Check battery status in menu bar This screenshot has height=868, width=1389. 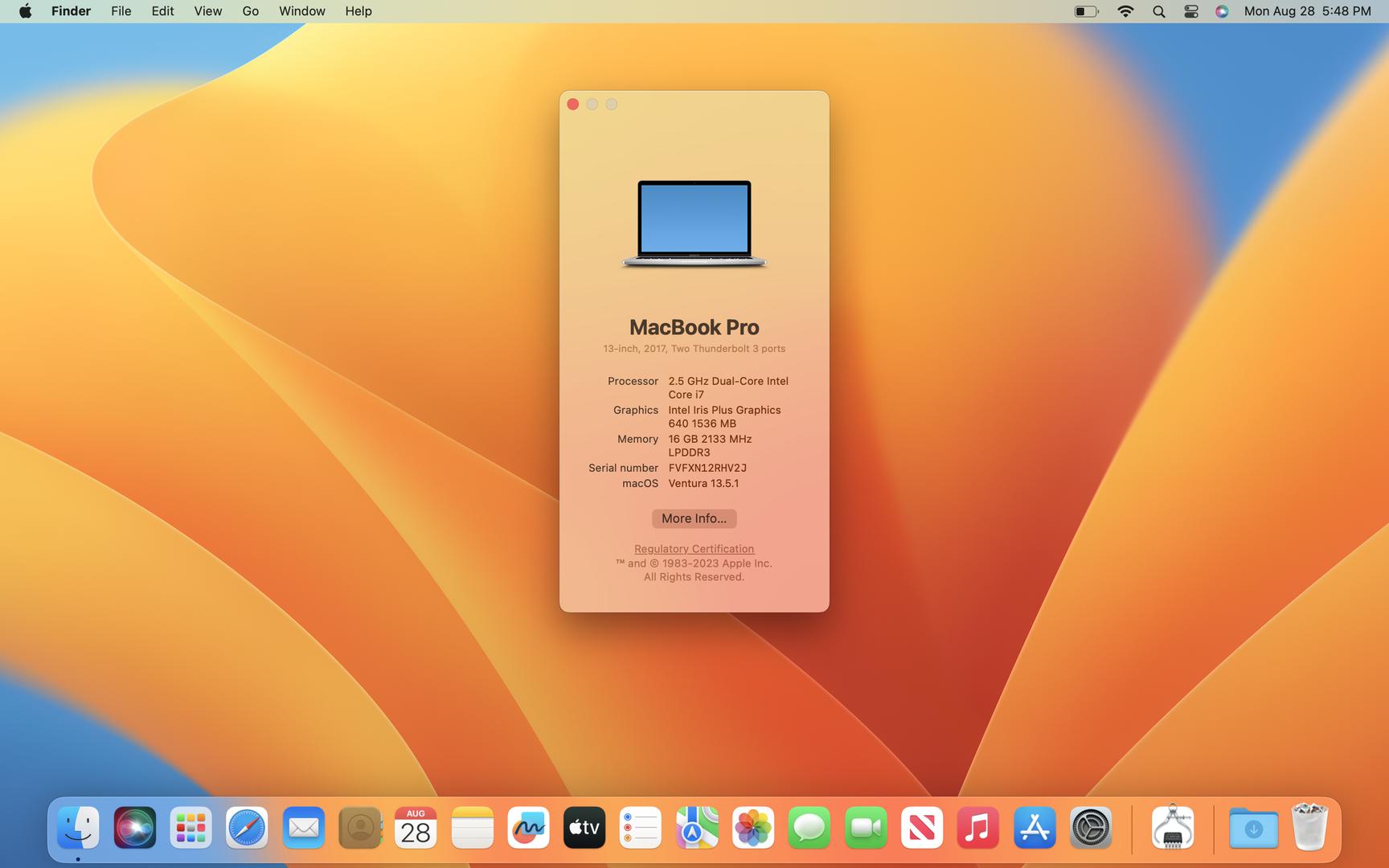point(1087,11)
